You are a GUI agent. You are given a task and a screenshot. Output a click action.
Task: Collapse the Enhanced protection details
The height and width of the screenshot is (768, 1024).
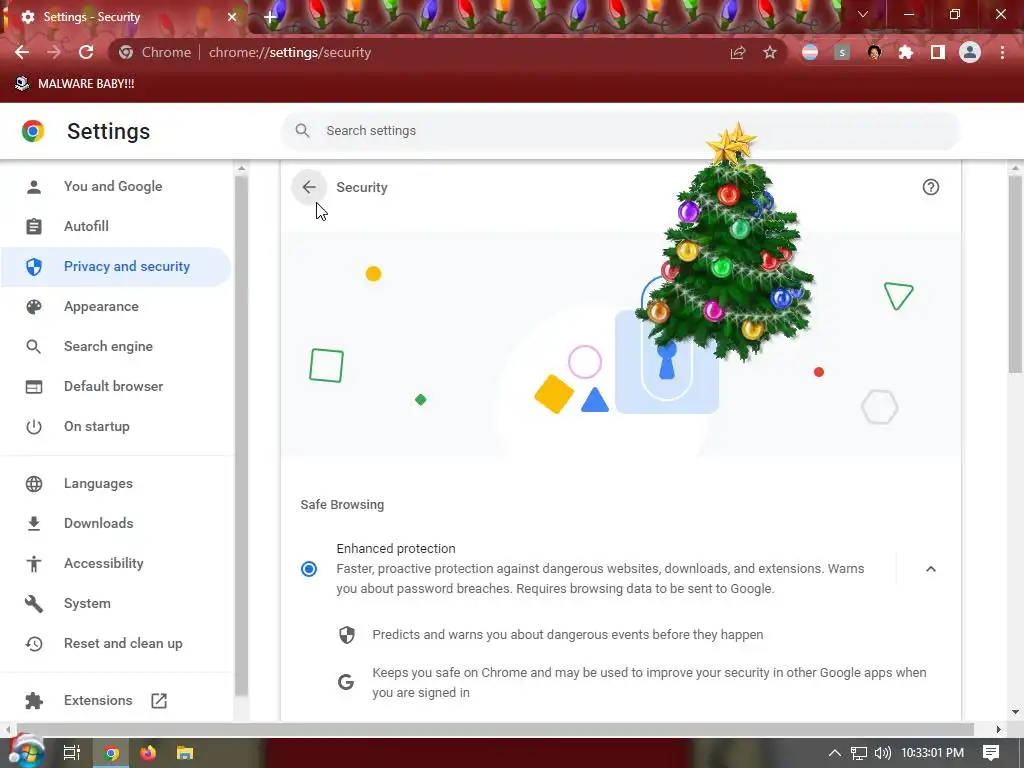pos(931,569)
